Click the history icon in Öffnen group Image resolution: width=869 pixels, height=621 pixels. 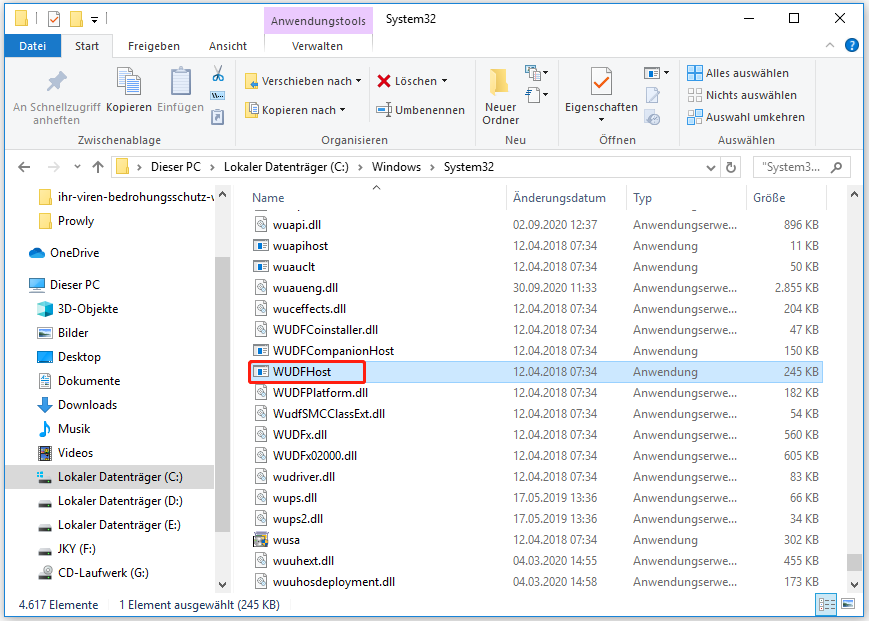coord(653,117)
